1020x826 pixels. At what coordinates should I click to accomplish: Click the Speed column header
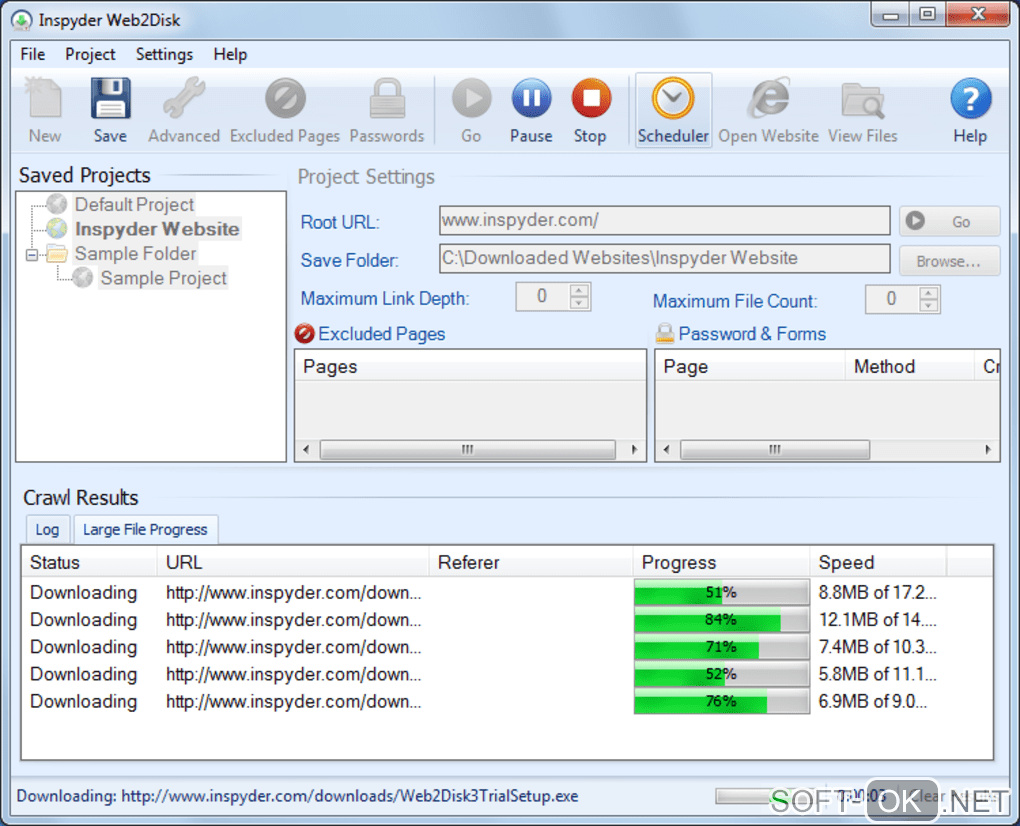pyautogui.click(x=878, y=562)
